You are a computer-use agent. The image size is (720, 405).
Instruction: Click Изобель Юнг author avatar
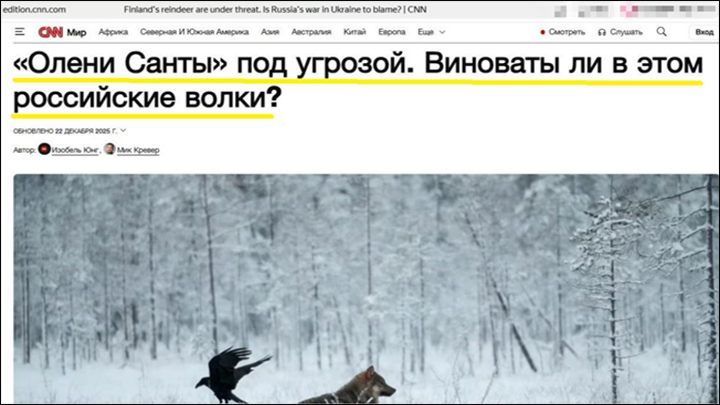[44, 149]
